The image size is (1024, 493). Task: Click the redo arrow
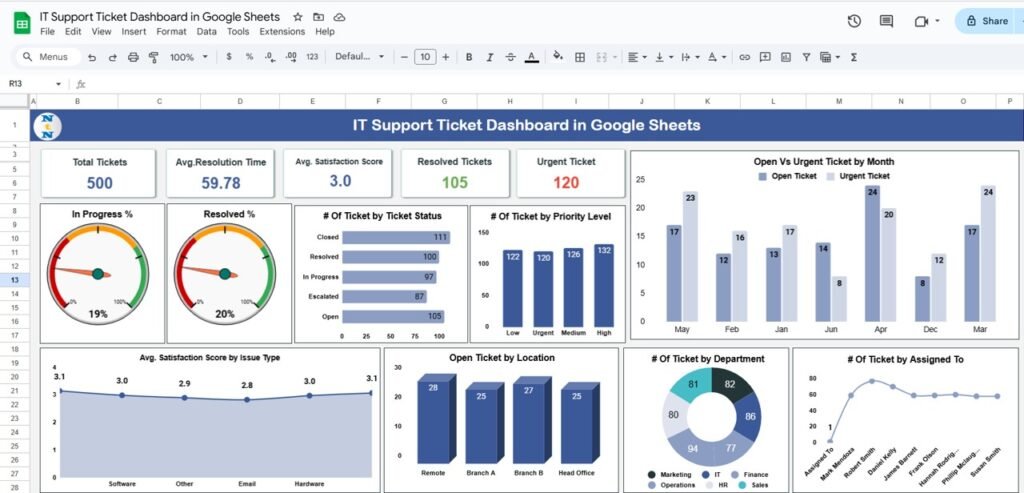[112, 57]
